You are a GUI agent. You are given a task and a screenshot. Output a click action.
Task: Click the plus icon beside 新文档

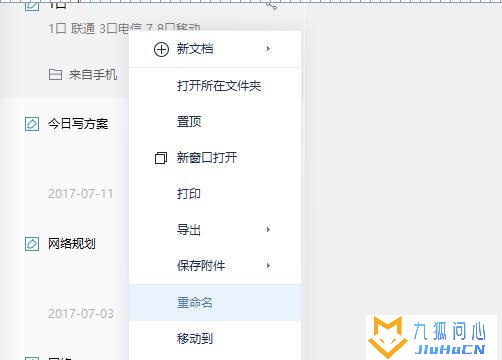tap(161, 49)
